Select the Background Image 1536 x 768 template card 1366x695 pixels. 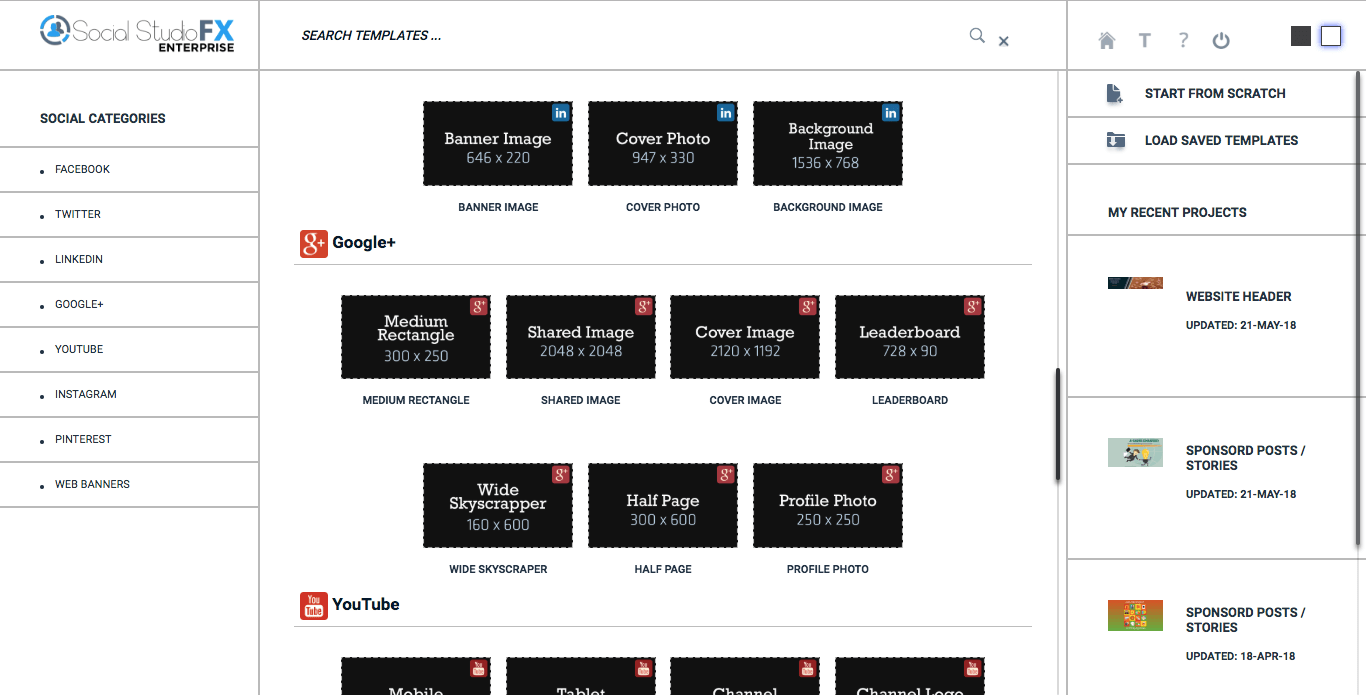[828, 143]
